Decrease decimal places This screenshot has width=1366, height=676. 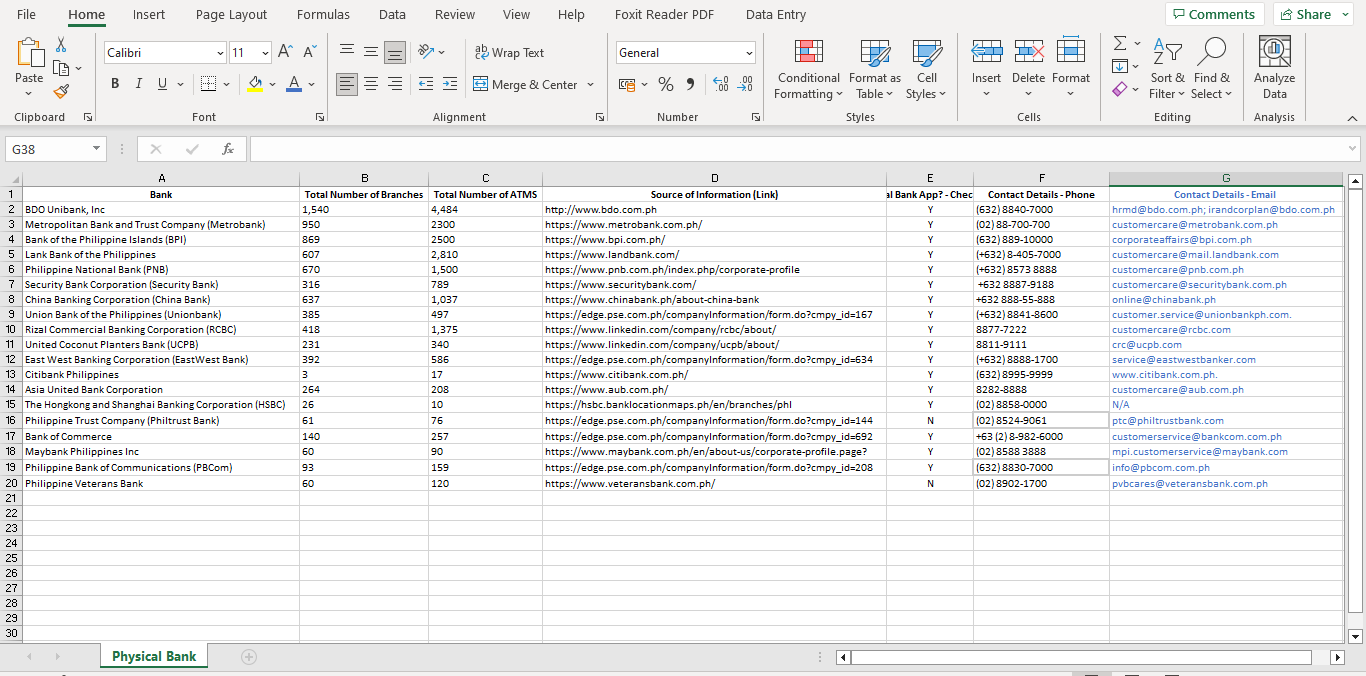tap(745, 84)
